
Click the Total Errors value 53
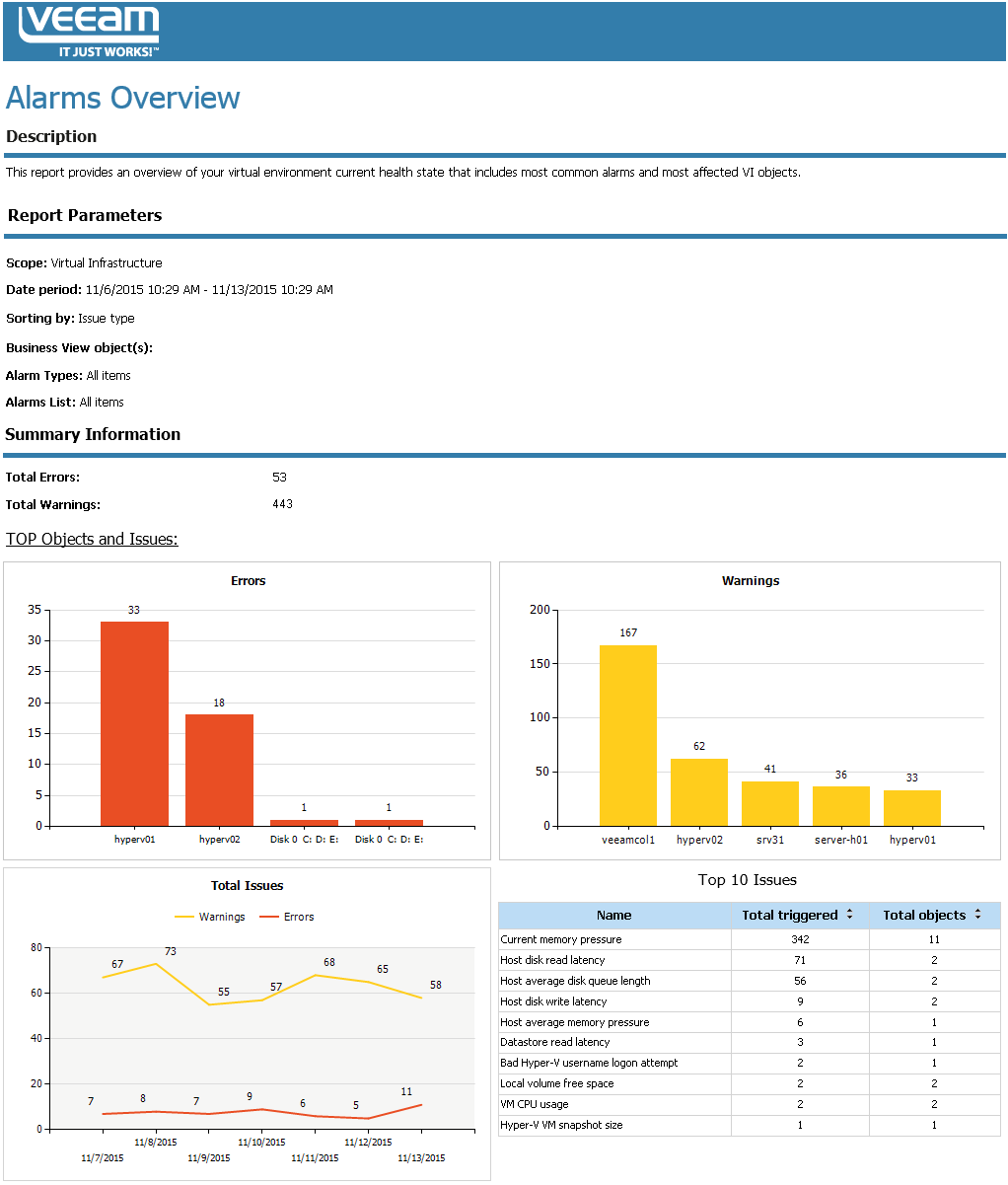click(x=279, y=478)
